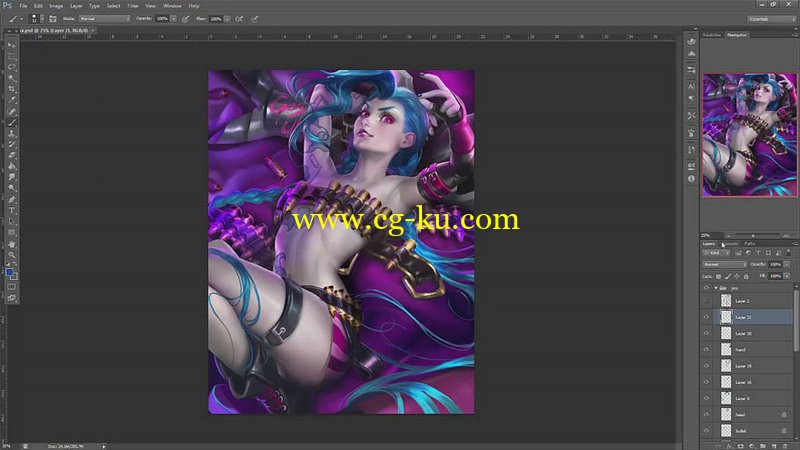Open the Brush panel toggle in options bar
The image size is (800, 450).
coord(53,19)
